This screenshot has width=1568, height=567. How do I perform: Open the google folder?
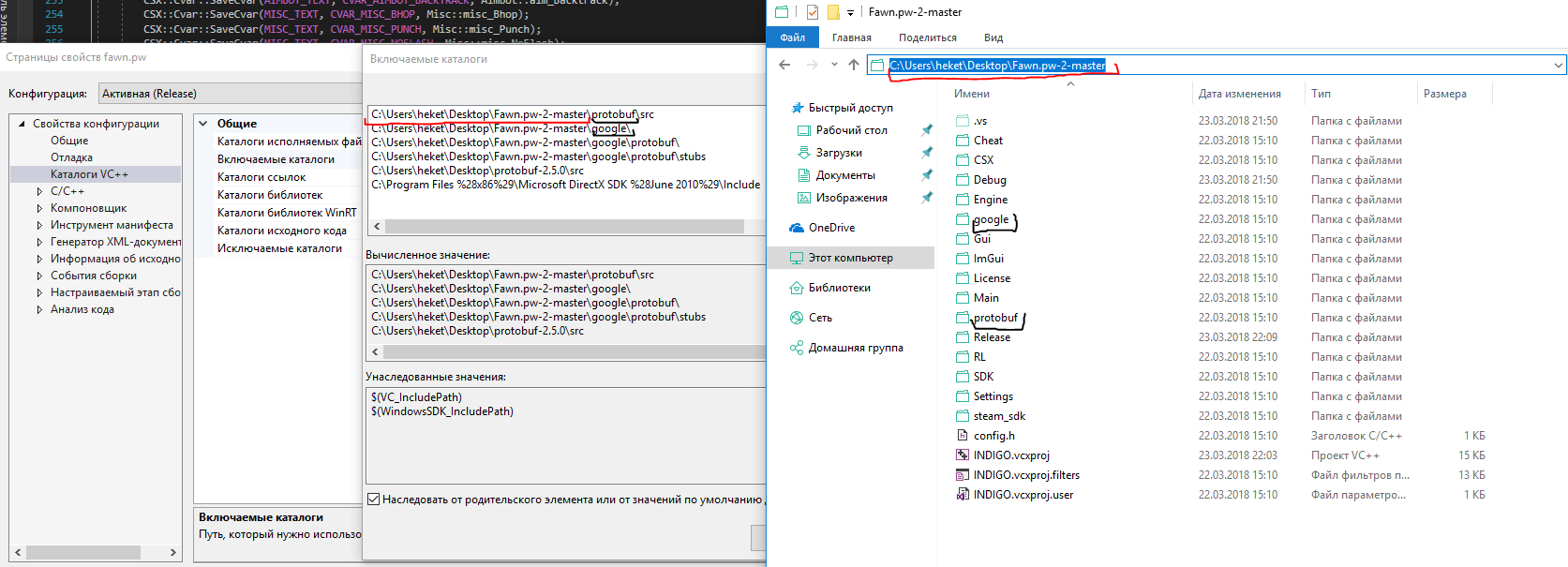click(x=991, y=219)
